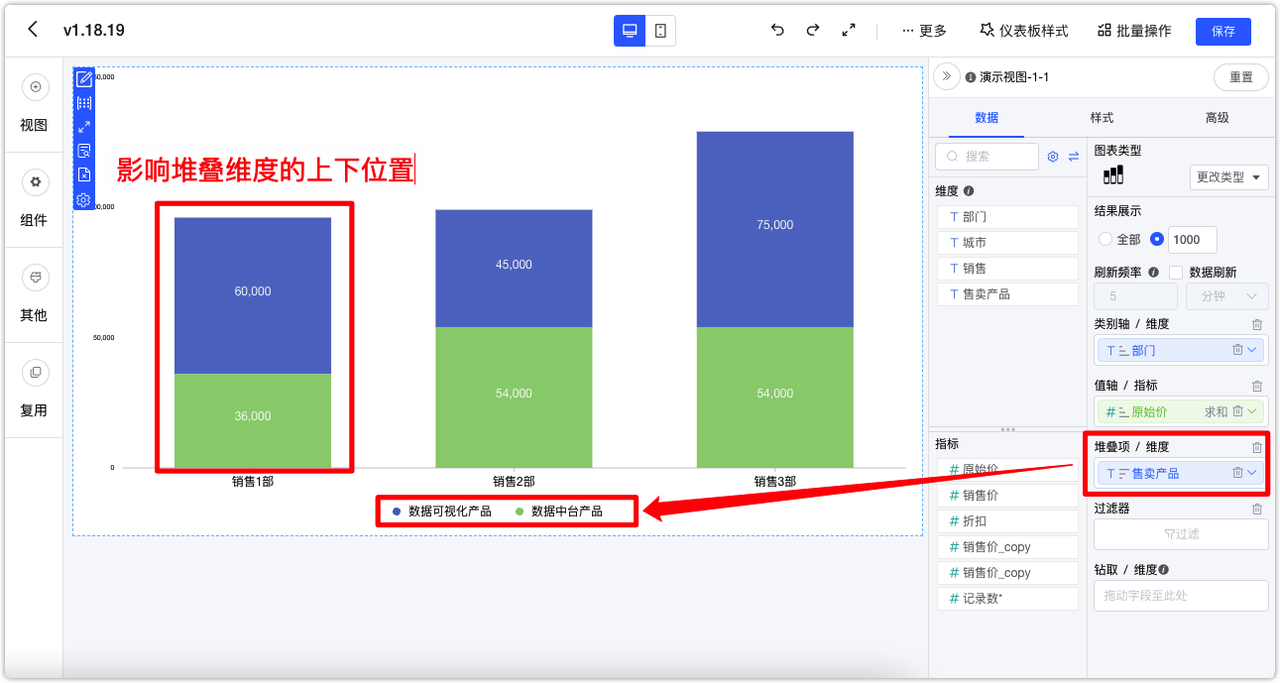This screenshot has height=683, width=1280.
Task: Click the chart export file icon
Action: 84,175
